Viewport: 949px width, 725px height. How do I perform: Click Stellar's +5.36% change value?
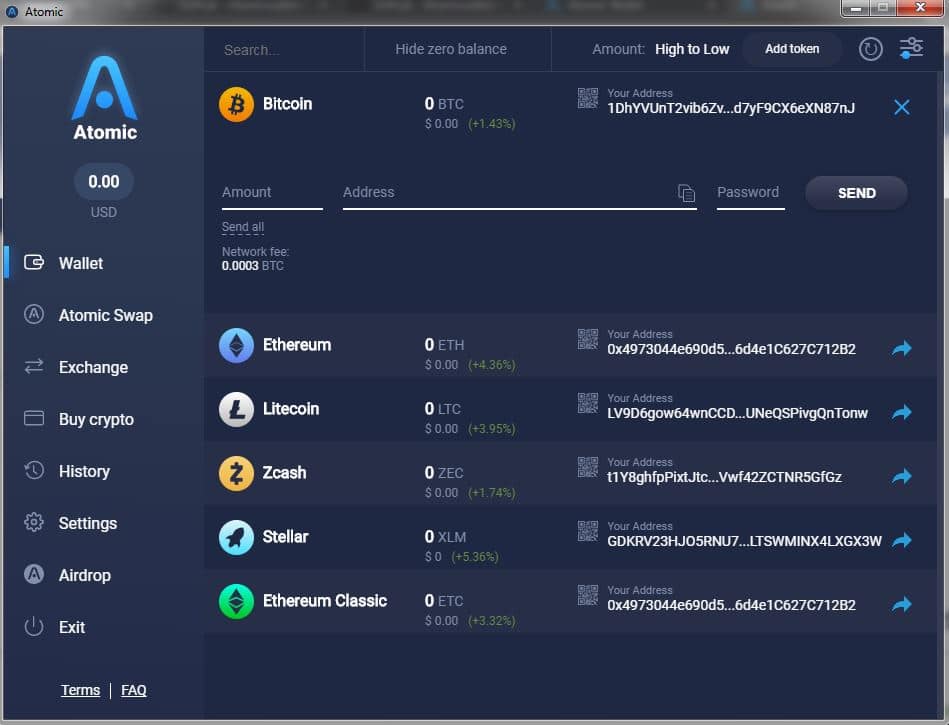(475, 557)
